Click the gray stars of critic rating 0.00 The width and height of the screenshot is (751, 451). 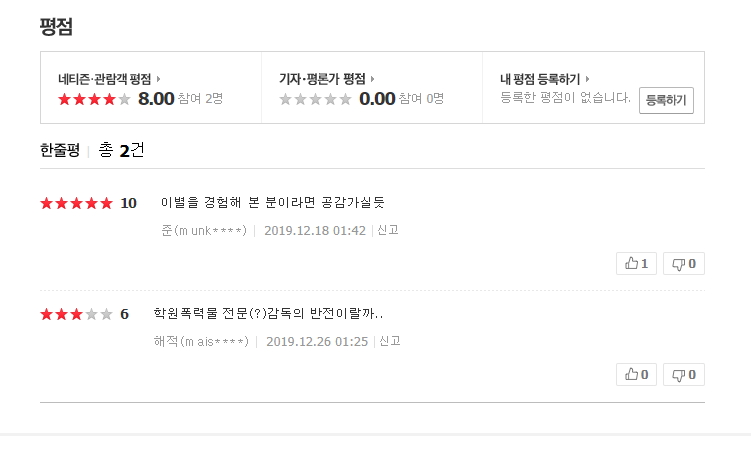point(315,99)
